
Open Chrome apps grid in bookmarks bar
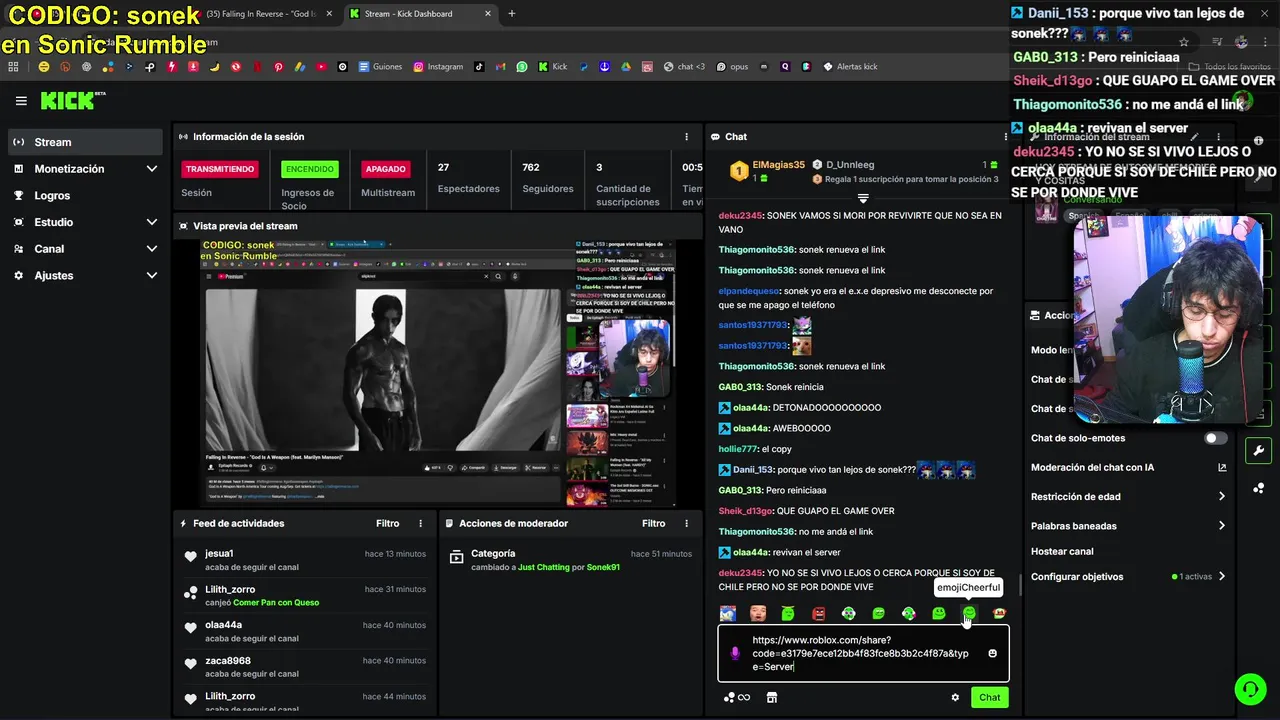[13, 67]
